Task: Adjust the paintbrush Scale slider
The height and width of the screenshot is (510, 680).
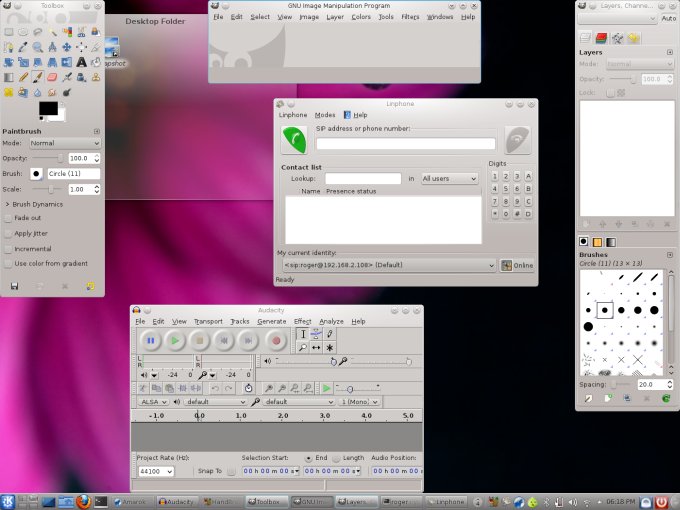Action: coord(48,190)
